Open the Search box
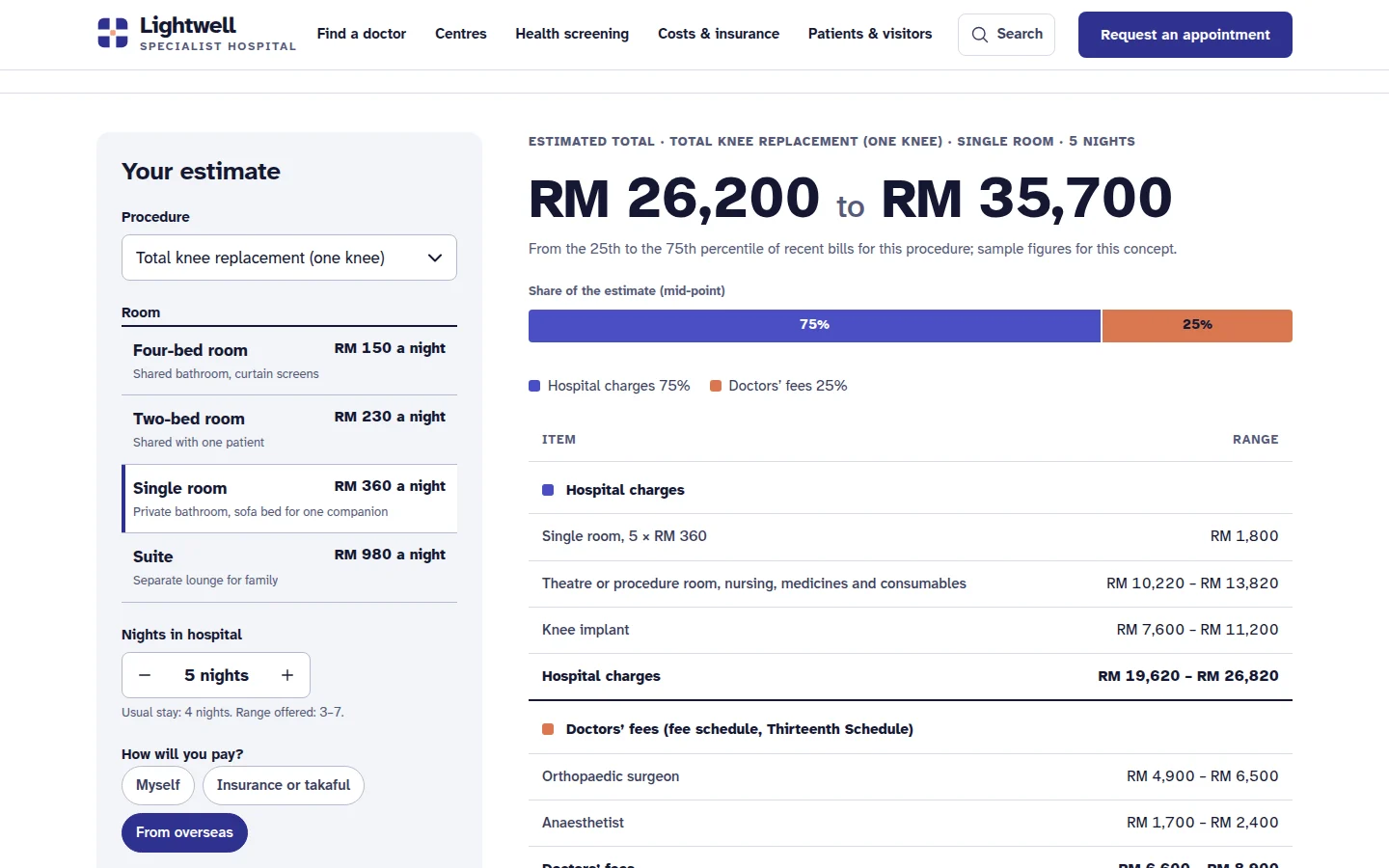This screenshot has height=868, width=1389. coord(1006,35)
